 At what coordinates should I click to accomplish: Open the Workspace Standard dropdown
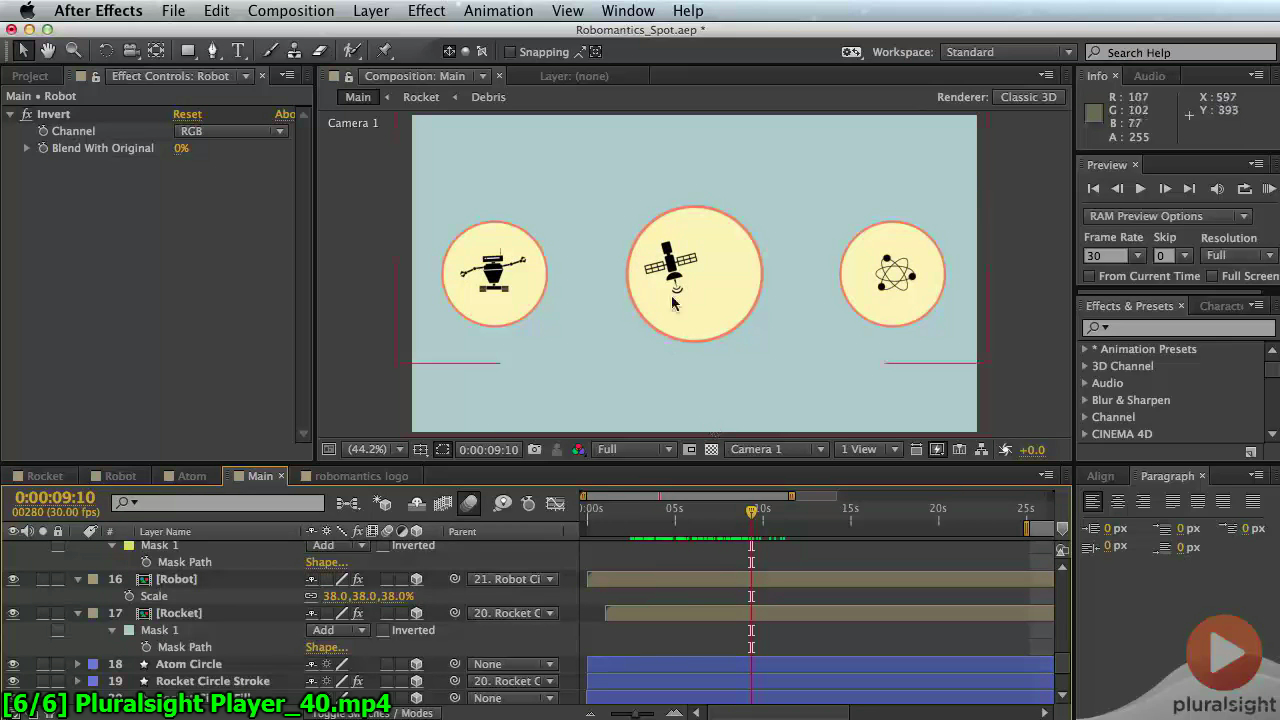click(x=1007, y=52)
